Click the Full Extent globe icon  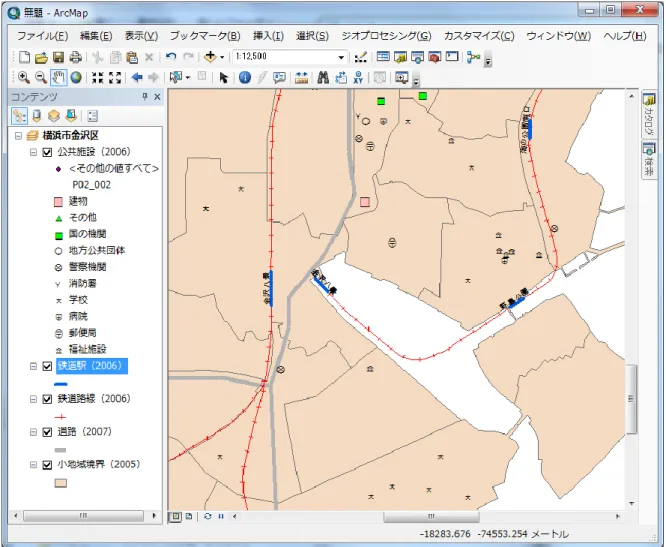[x=76, y=77]
